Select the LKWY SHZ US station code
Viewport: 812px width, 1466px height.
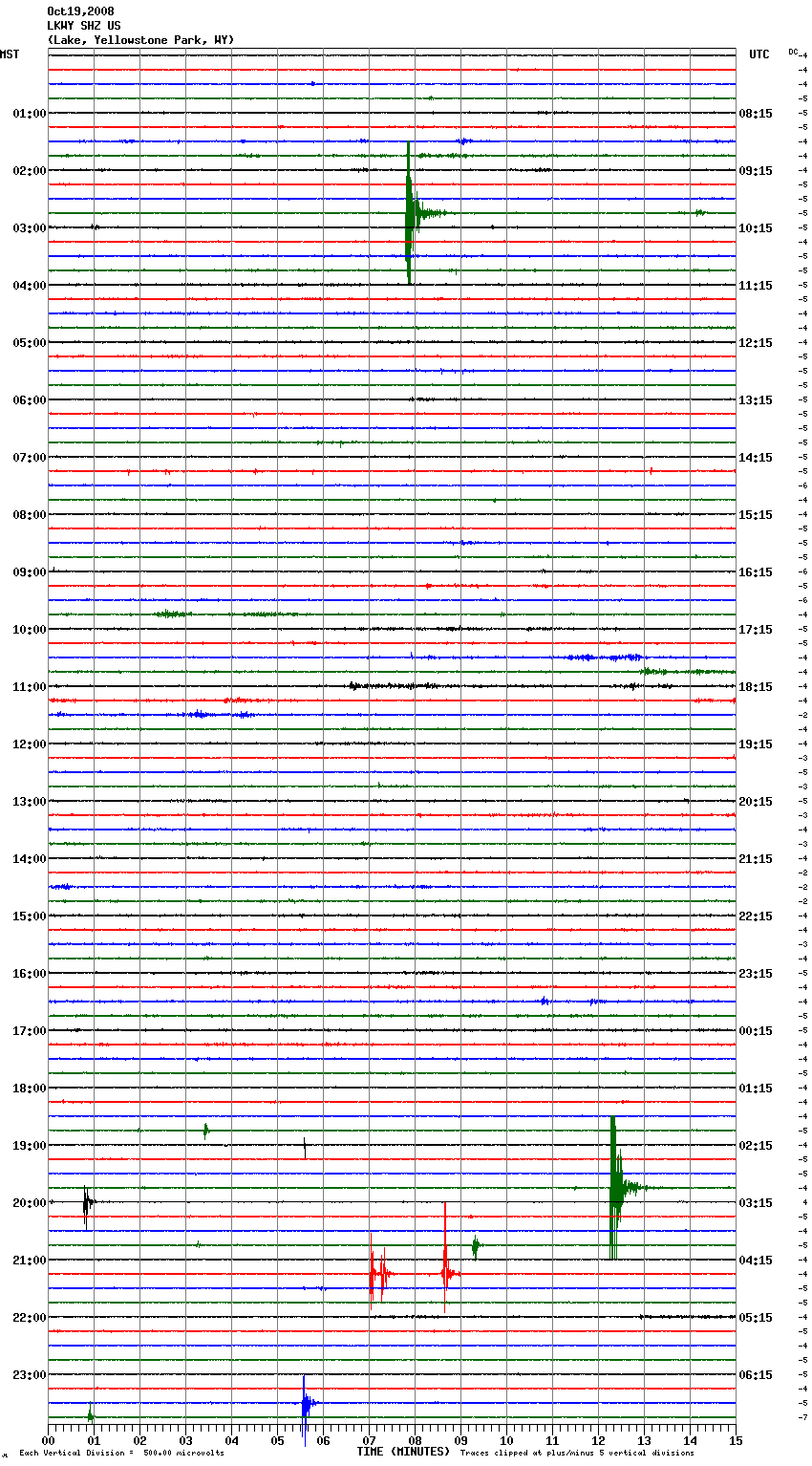(x=84, y=26)
